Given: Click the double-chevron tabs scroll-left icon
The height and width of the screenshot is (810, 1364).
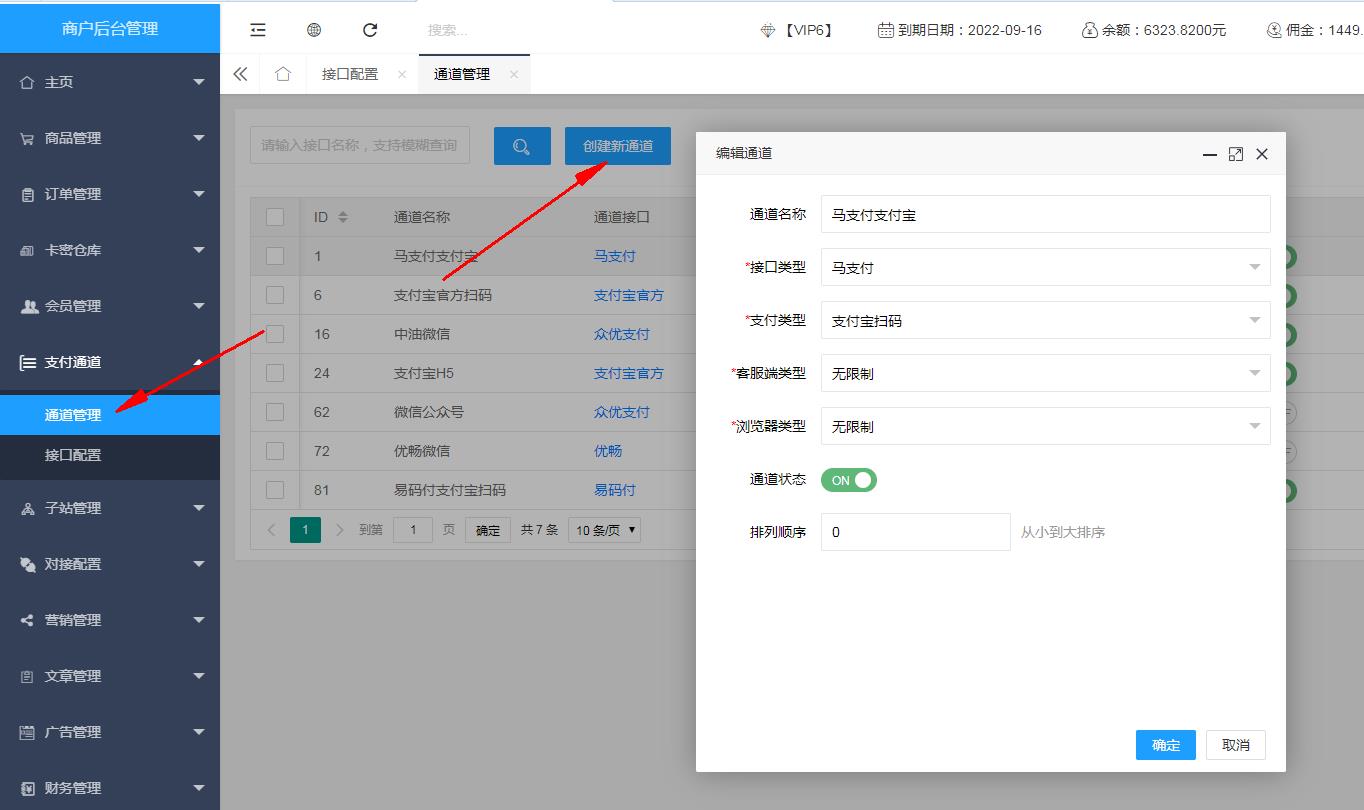Looking at the screenshot, I should point(240,74).
